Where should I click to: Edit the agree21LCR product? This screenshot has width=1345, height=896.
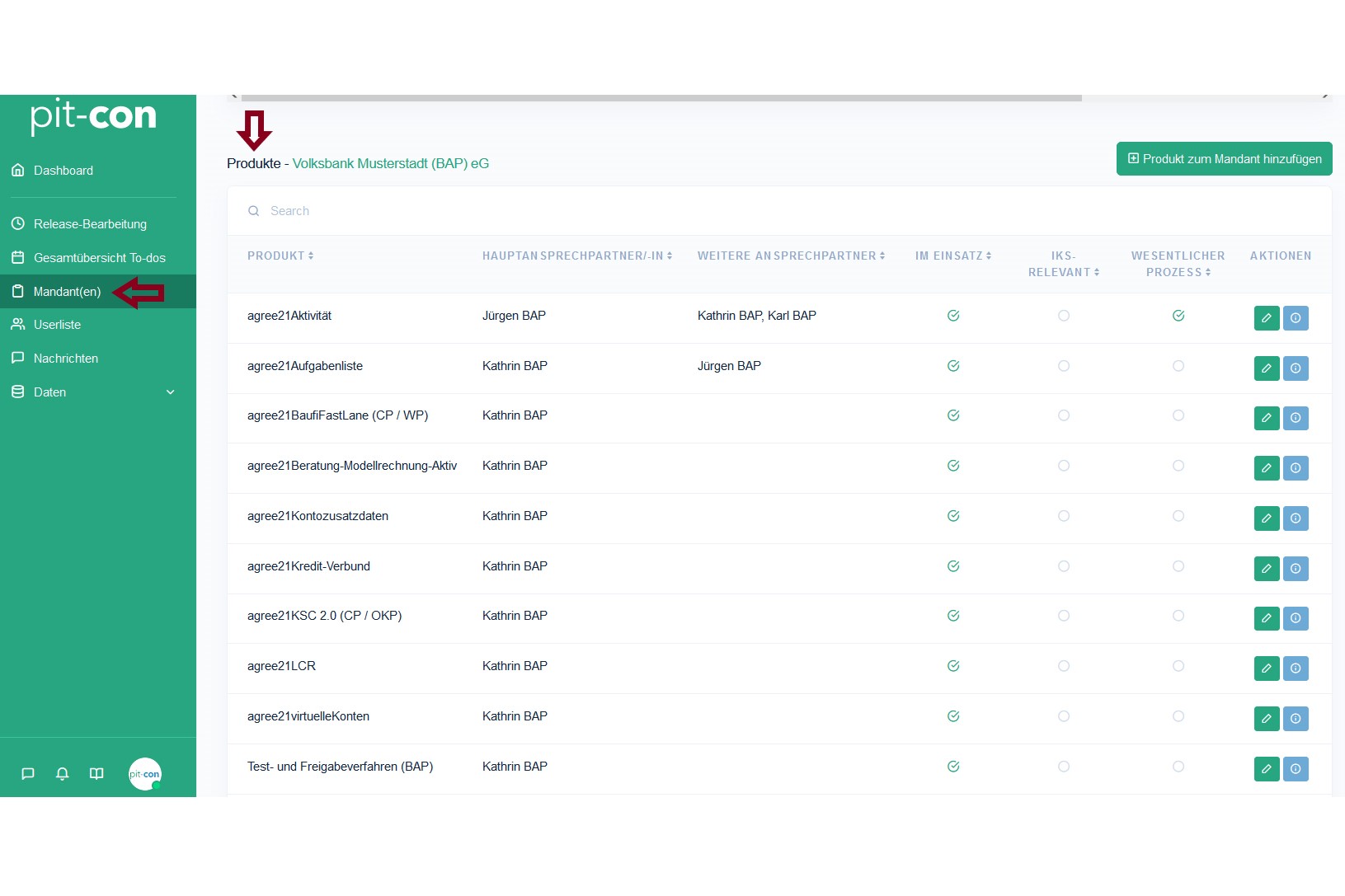1267,668
